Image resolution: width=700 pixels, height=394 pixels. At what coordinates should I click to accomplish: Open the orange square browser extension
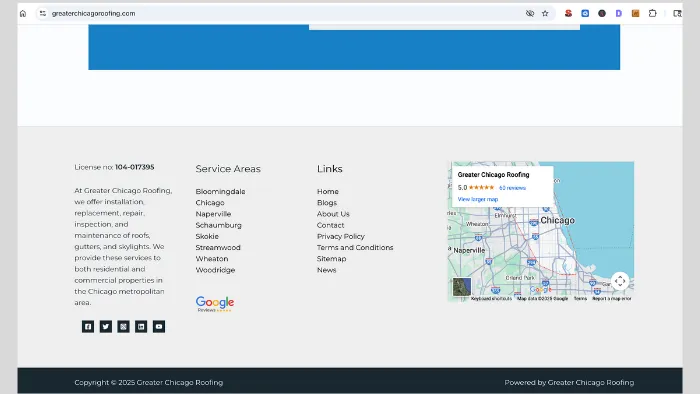(636, 13)
